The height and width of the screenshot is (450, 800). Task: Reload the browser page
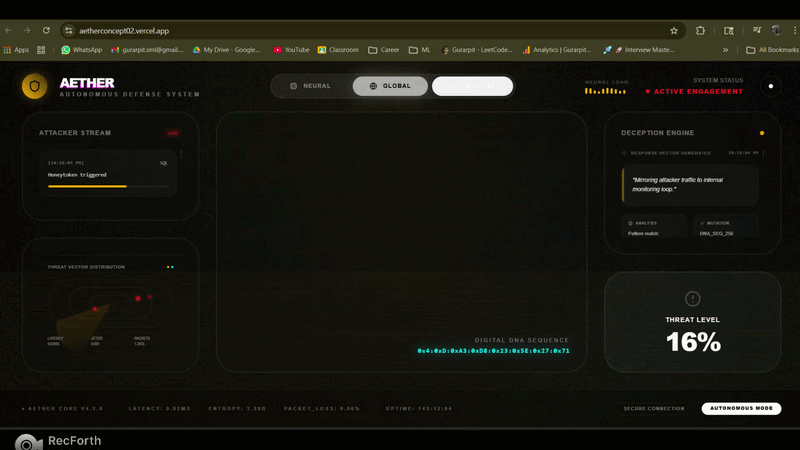(x=46, y=31)
